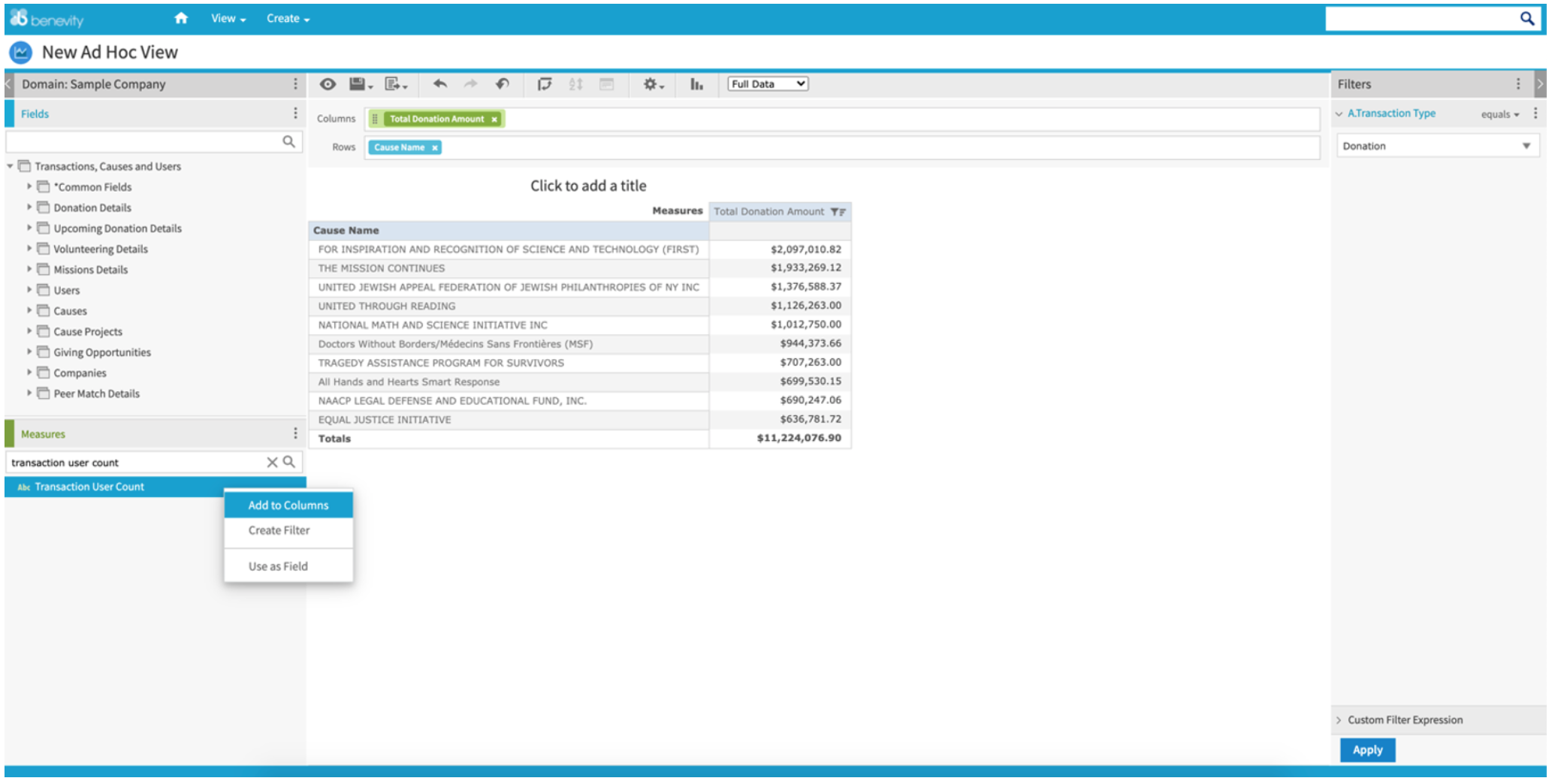This screenshot has height=784, width=1552.
Task: Click 'Click to add a title' placeholder
Action: 587,185
